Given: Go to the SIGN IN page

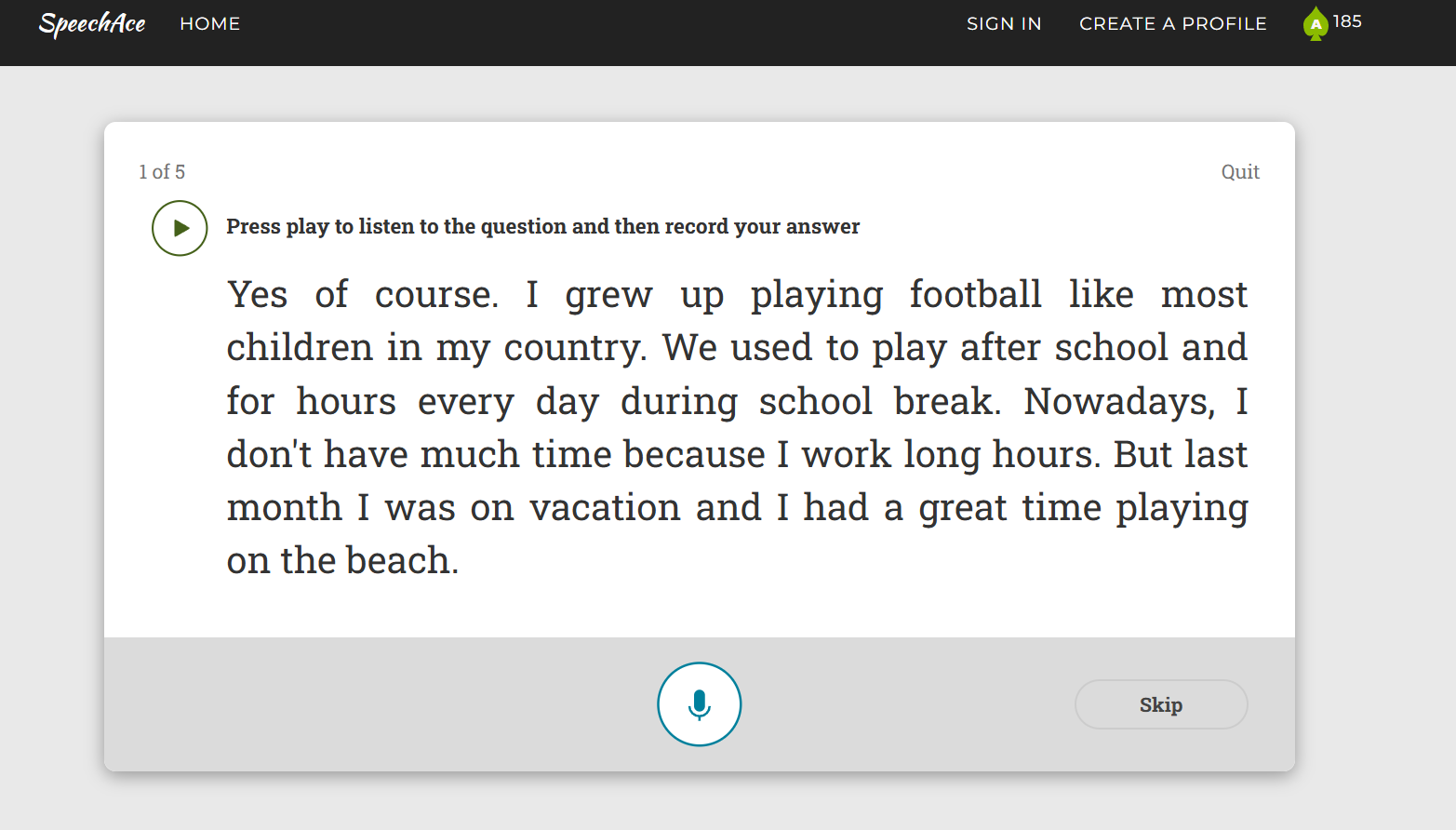Looking at the screenshot, I should coord(1004,24).
